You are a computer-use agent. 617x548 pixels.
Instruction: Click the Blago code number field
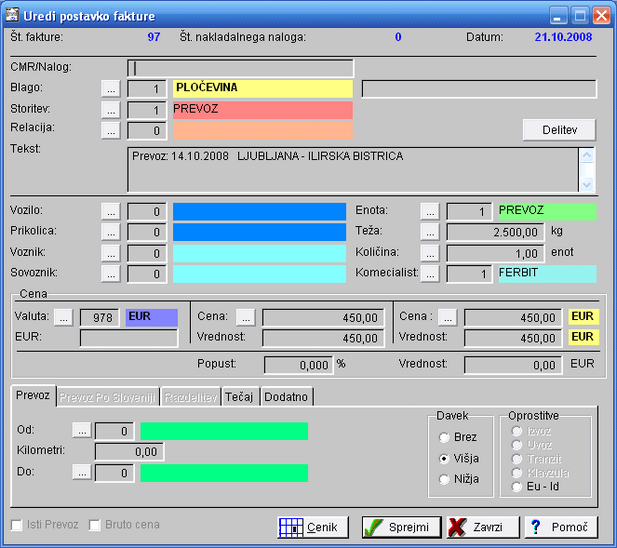coord(147,89)
